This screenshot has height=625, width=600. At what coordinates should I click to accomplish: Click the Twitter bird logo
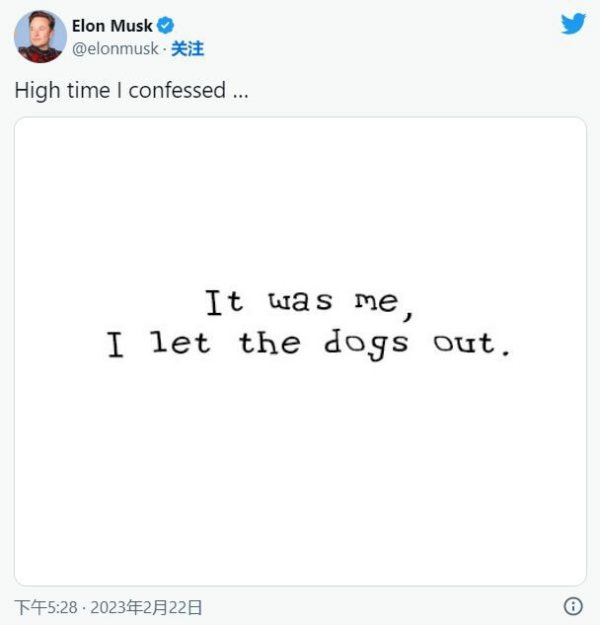[x=573, y=24]
